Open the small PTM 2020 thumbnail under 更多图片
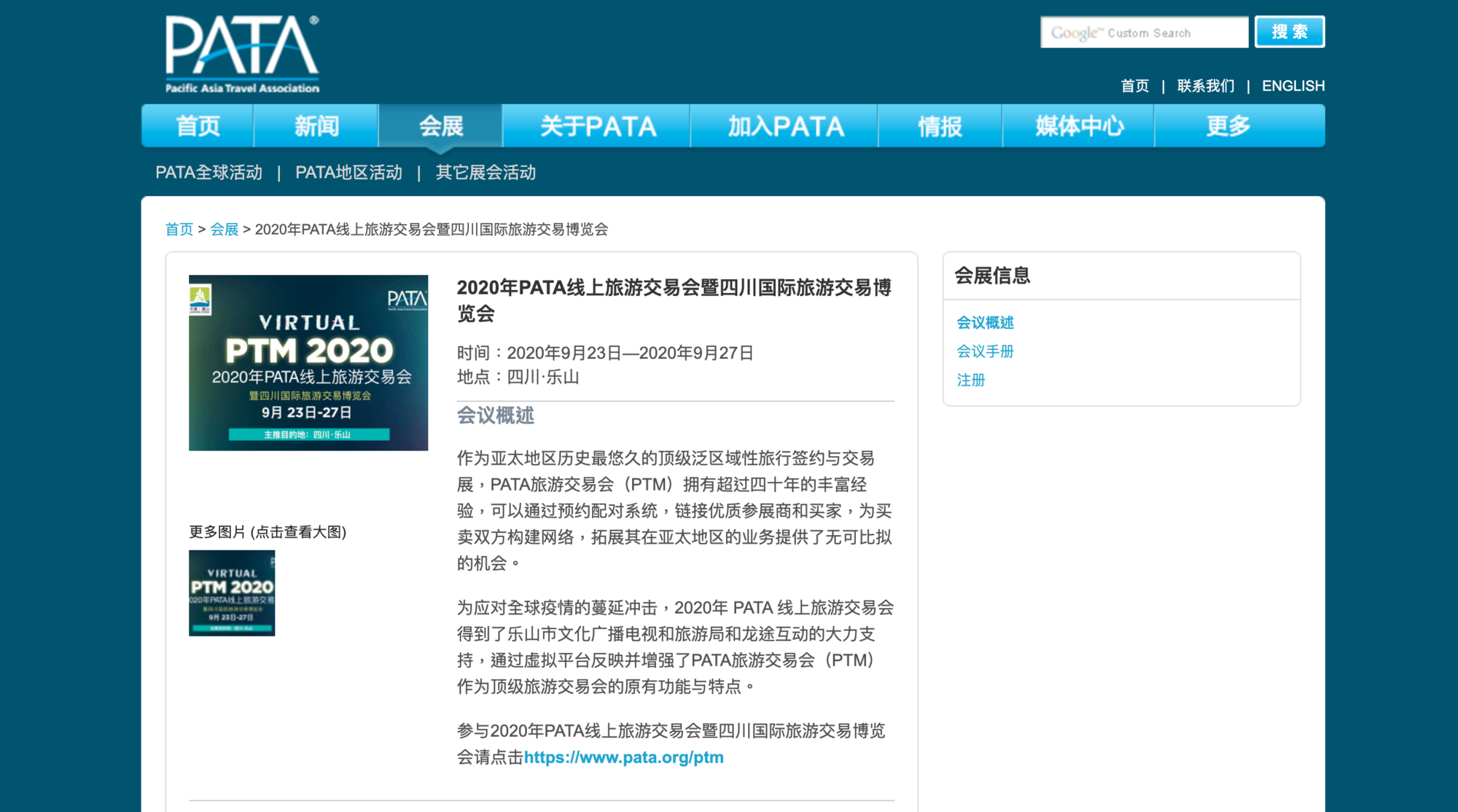Viewport: 1458px width, 812px height. (232, 593)
